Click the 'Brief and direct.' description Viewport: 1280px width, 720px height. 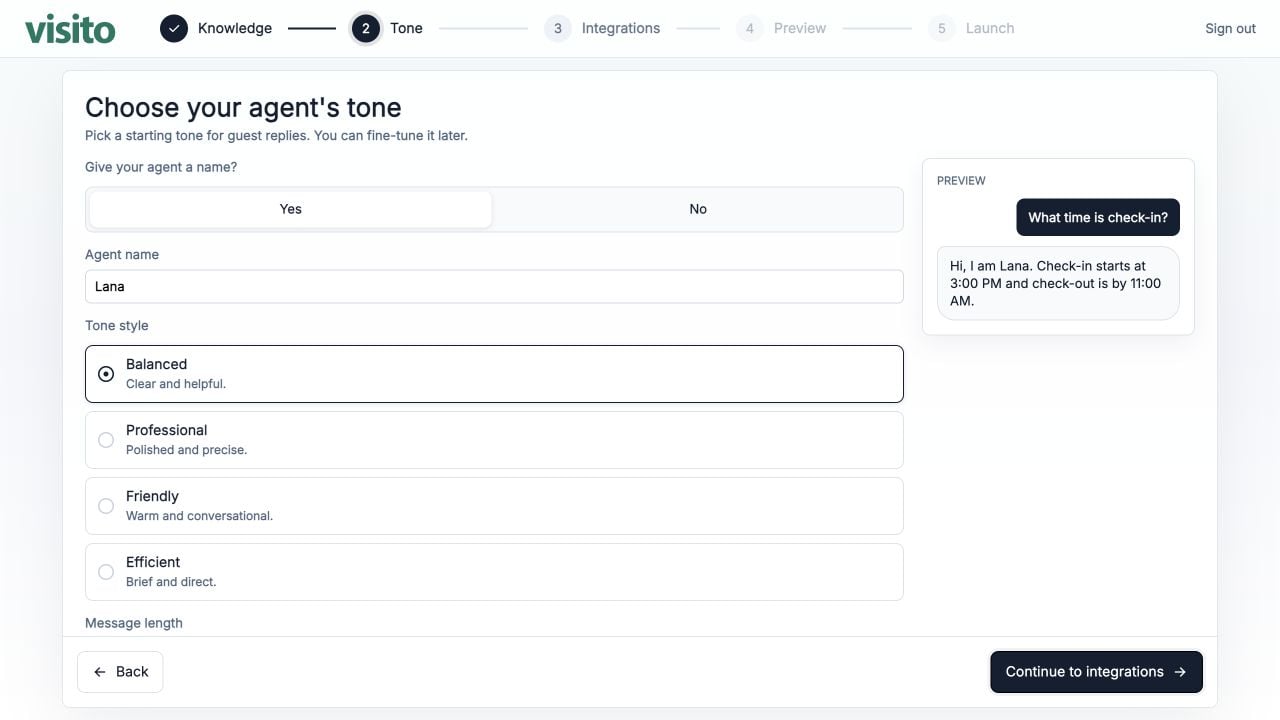[x=171, y=582]
